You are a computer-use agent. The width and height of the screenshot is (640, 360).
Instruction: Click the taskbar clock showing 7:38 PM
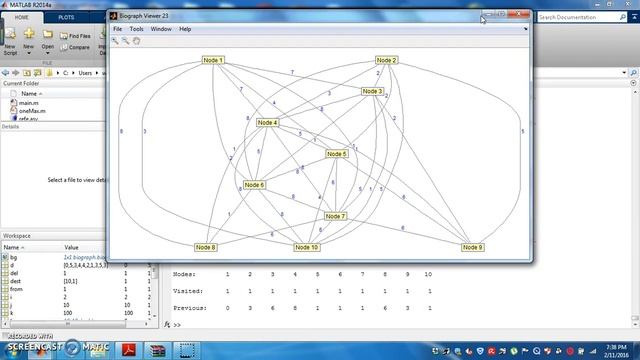pyautogui.click(x=616, y=351)
